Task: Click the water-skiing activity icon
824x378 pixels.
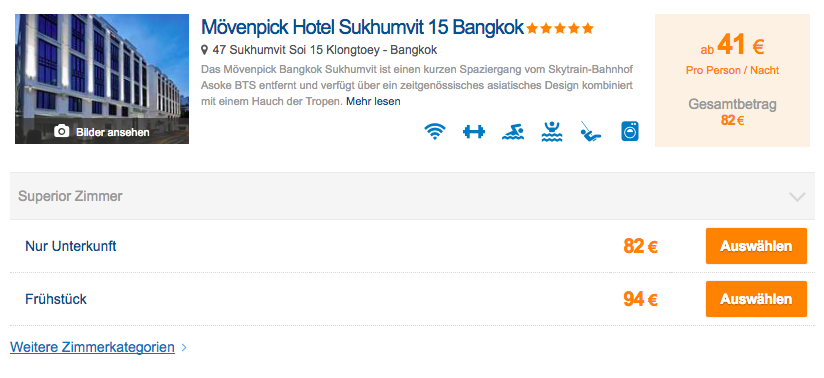Action: click(x=591, y=131)
